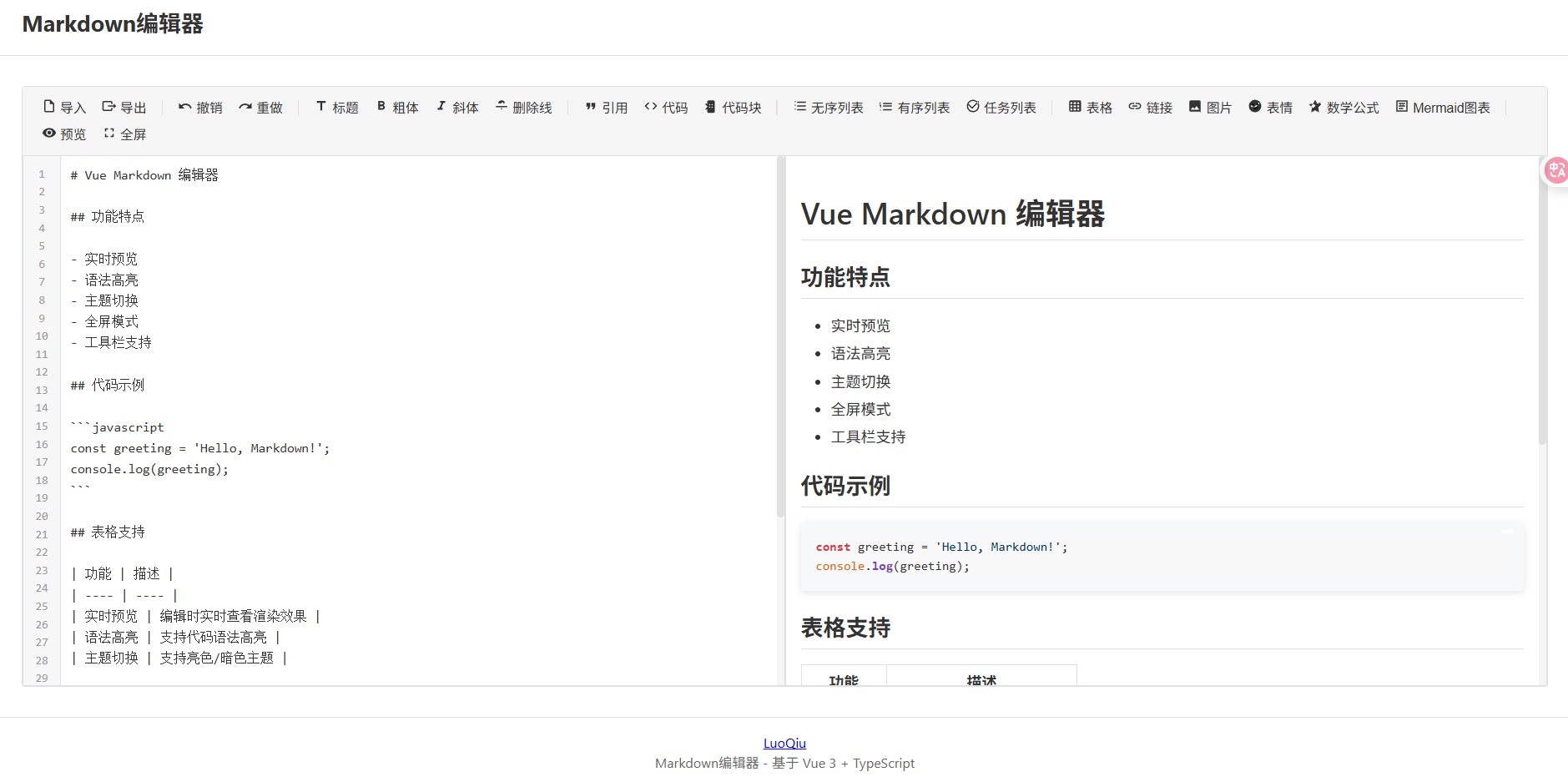The image size is (1568, 782).
Task: Click editor line '| 主题切换 | 支持亮色/暗色主题 |'
Action: [179, 658]
